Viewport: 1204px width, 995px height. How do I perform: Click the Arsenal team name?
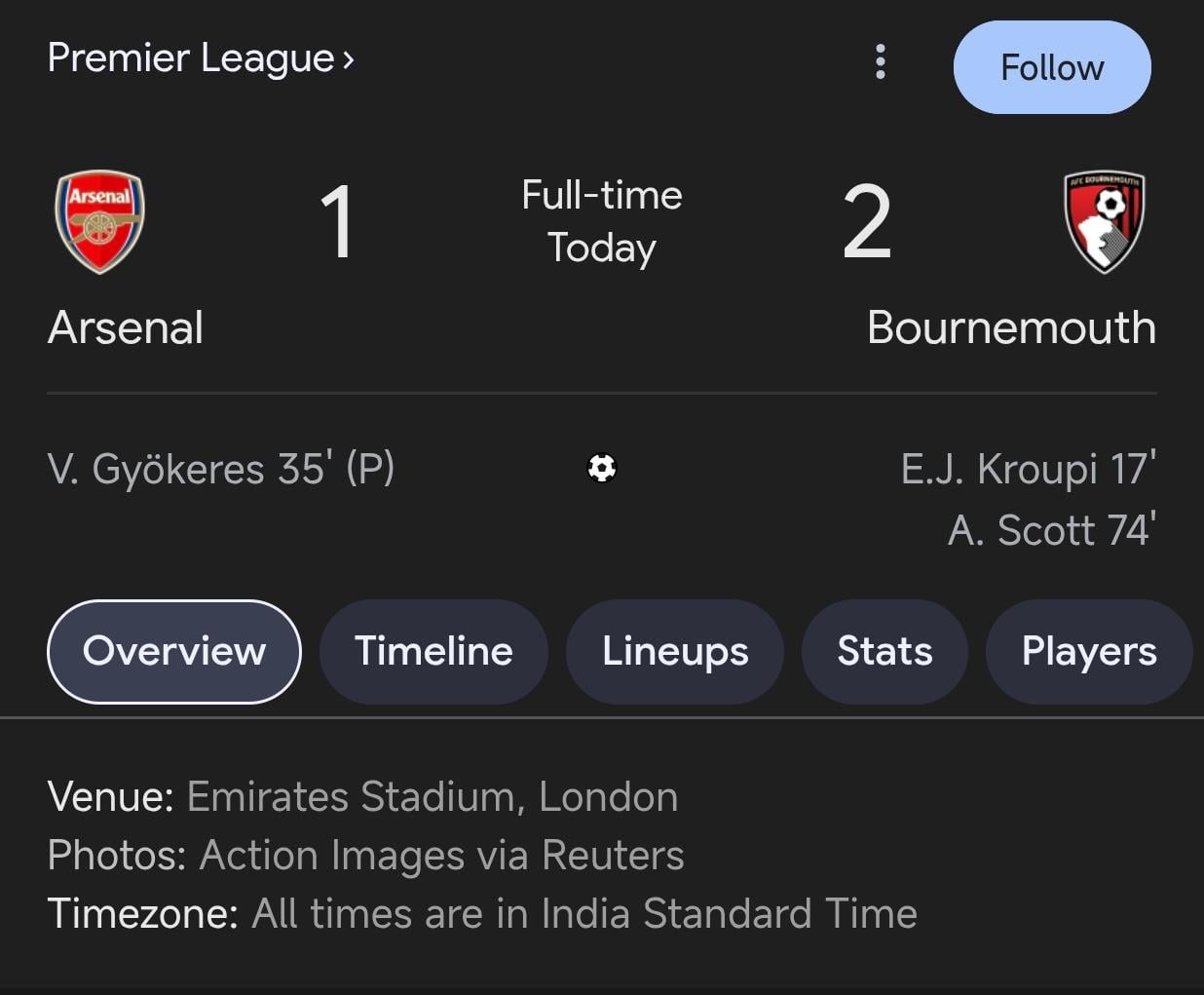point(126,327)
